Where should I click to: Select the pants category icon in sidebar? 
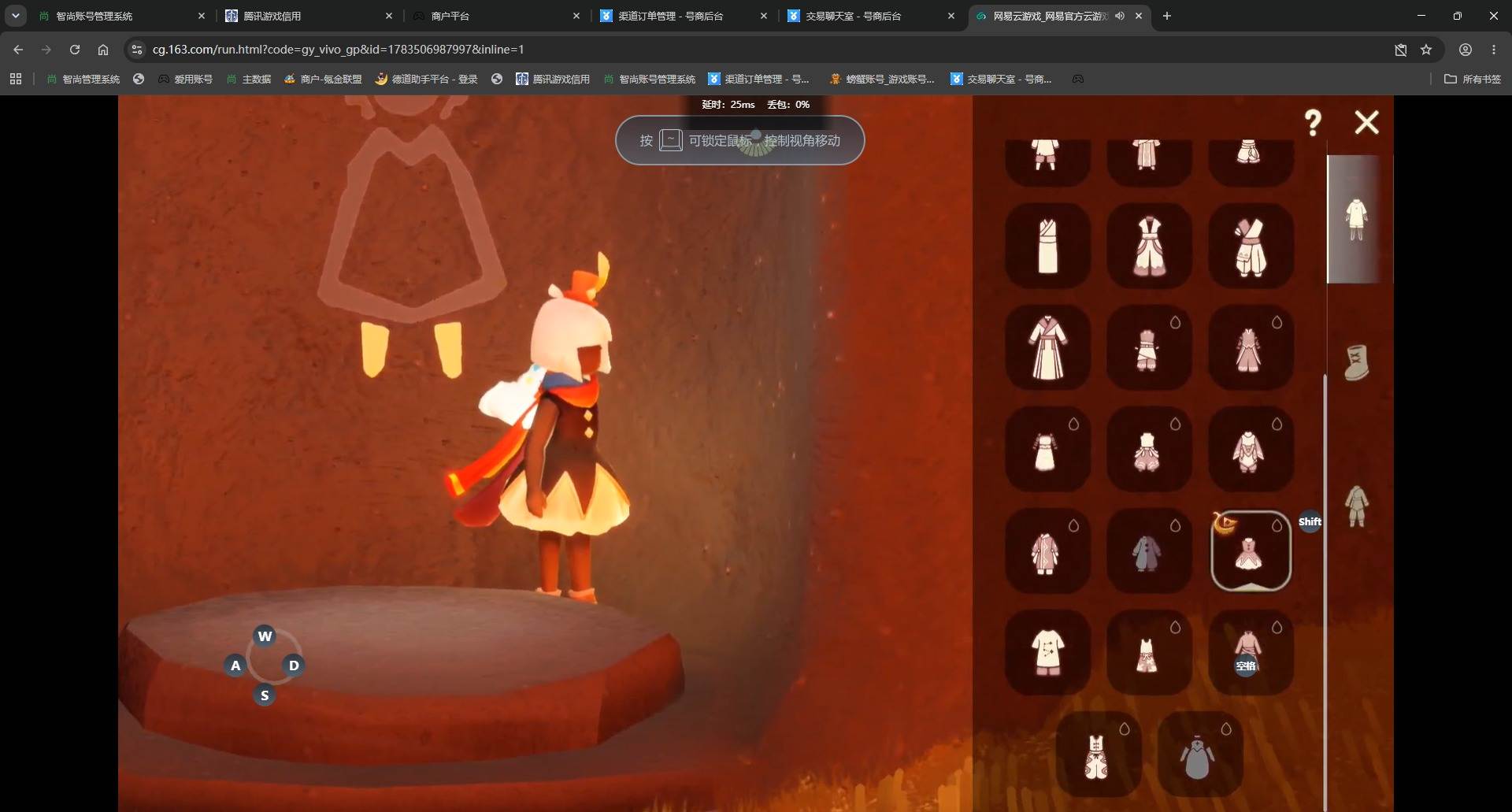click(x=1356, y=506)
